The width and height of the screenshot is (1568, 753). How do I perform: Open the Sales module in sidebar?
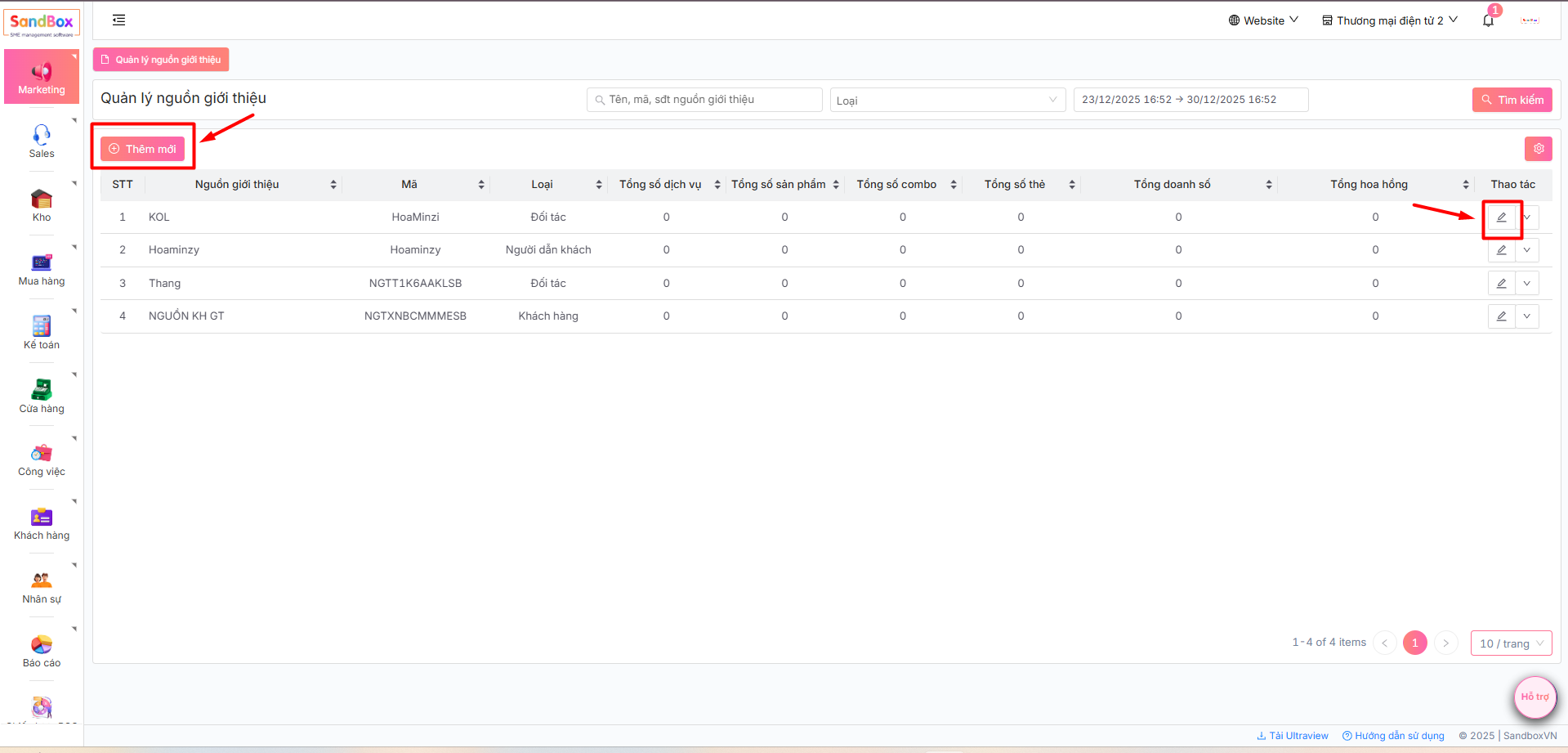click(42, 141)
